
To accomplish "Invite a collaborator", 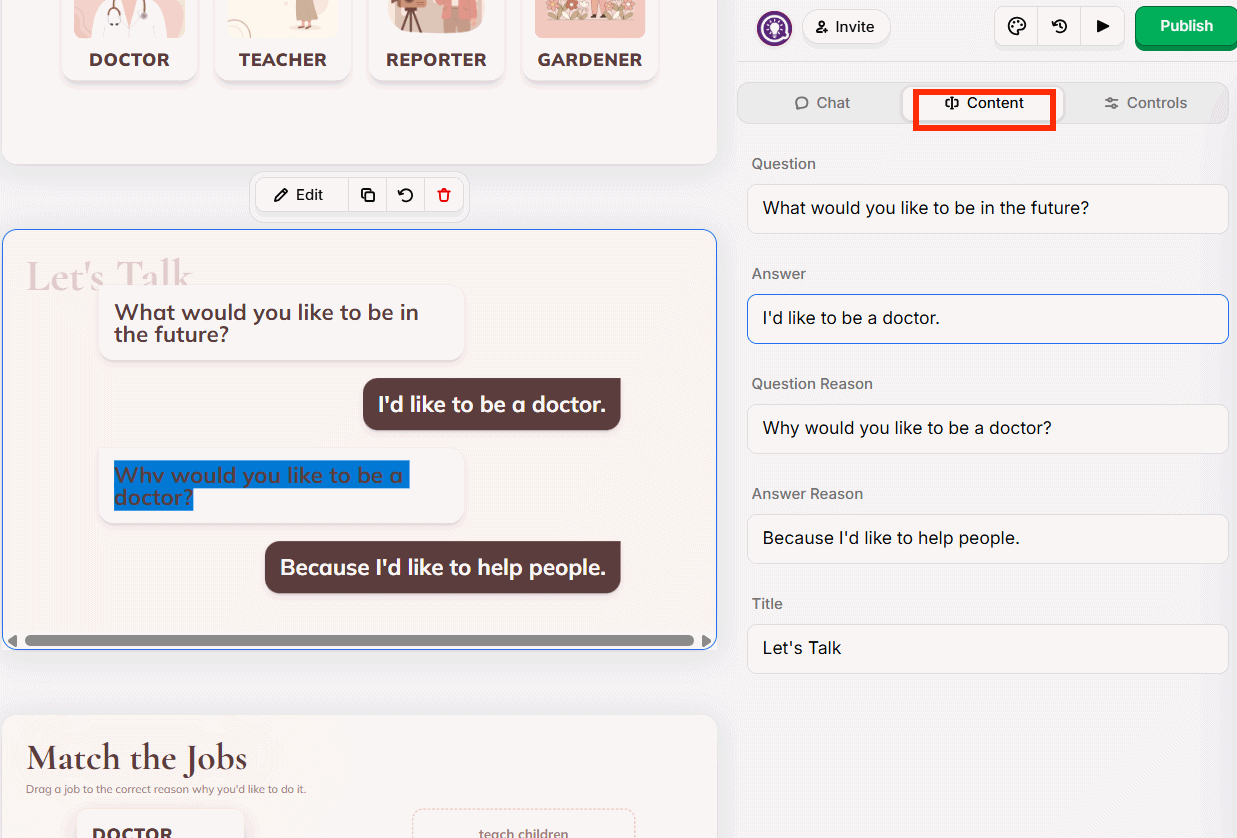I will click(x=845, y=27).
